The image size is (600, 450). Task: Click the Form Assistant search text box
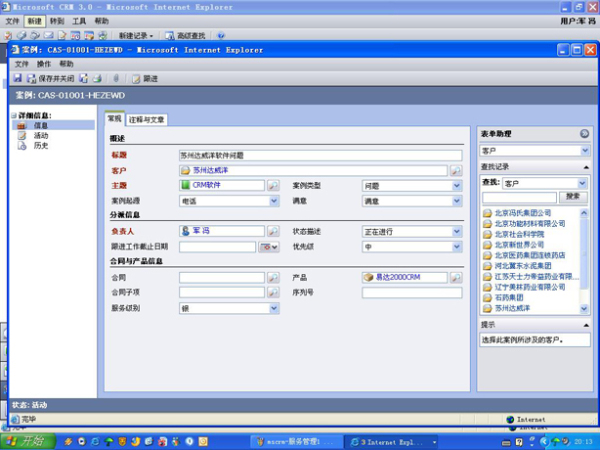pos(519,197)
